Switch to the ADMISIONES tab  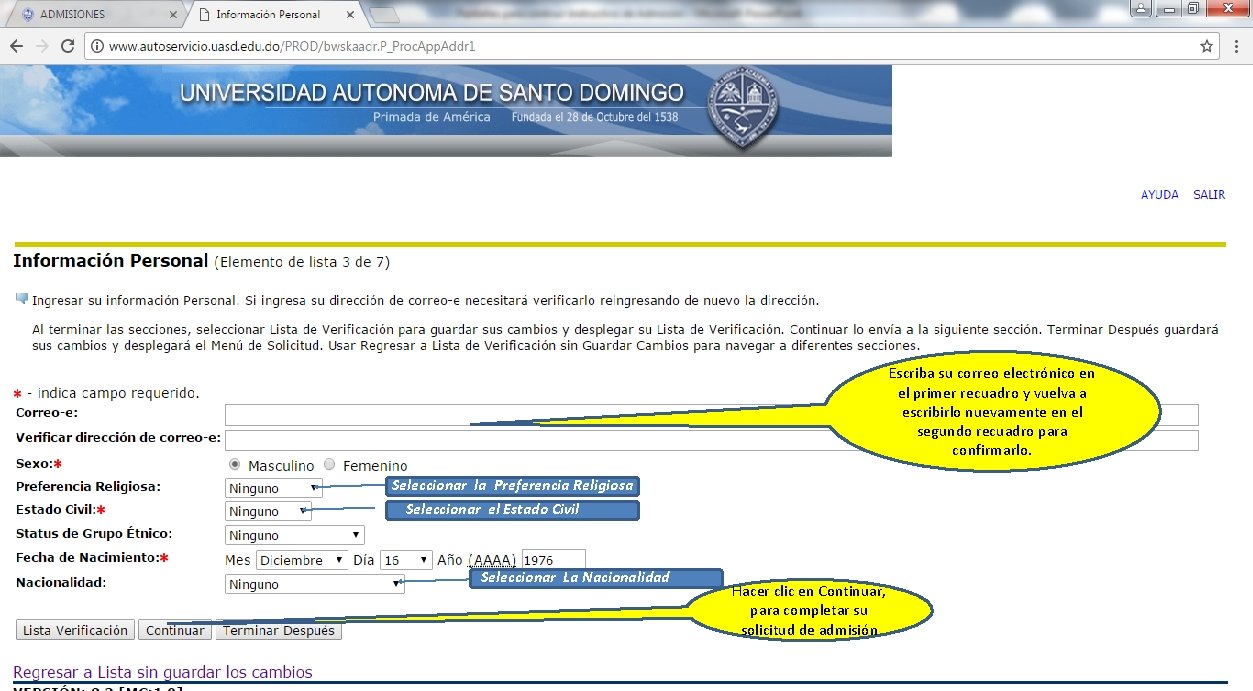point(95,15)
